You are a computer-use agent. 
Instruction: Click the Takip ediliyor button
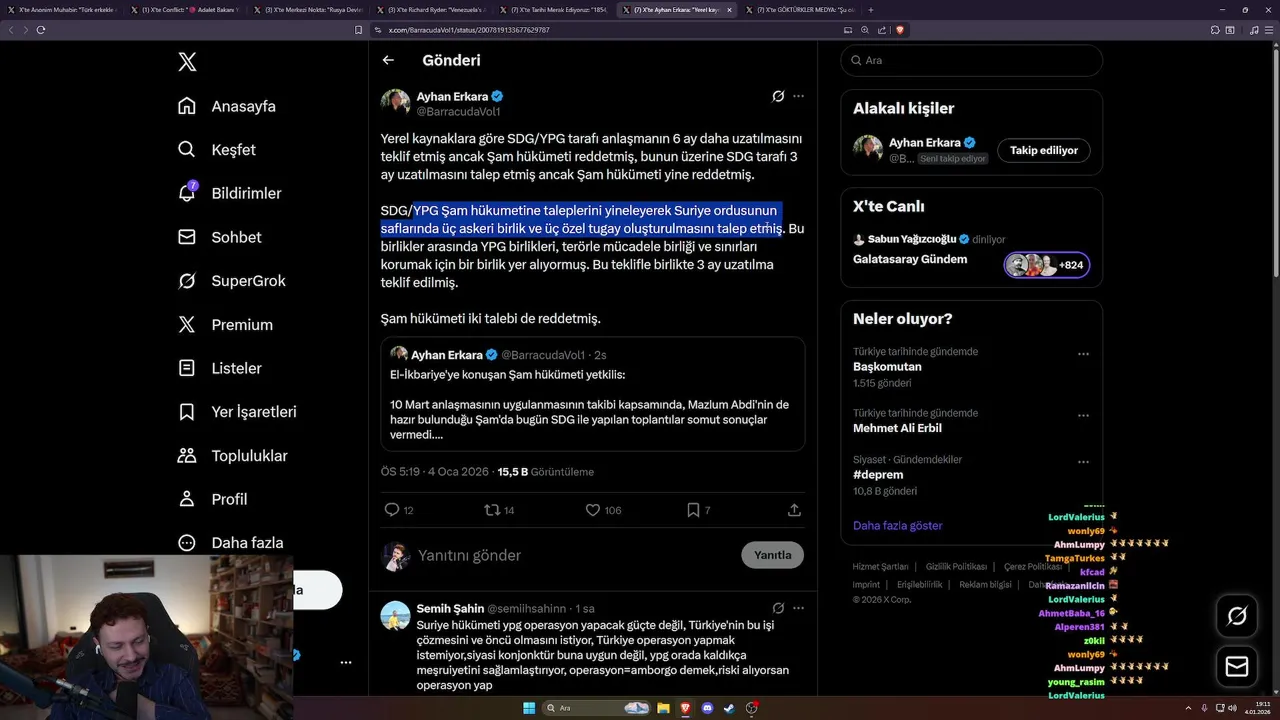1043,150
